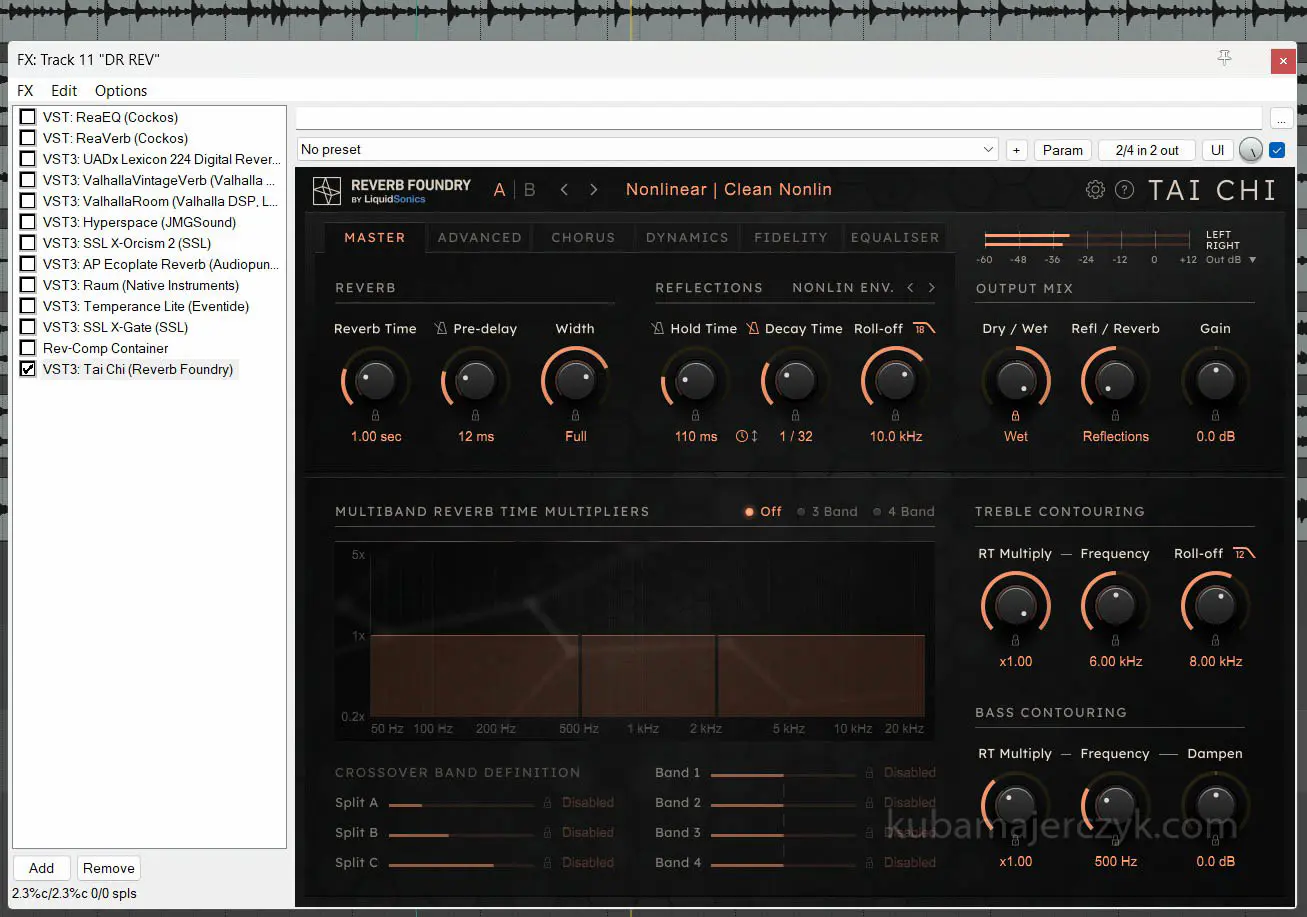Click the pin icon in FX window title bar

(x=1224, y=59)
